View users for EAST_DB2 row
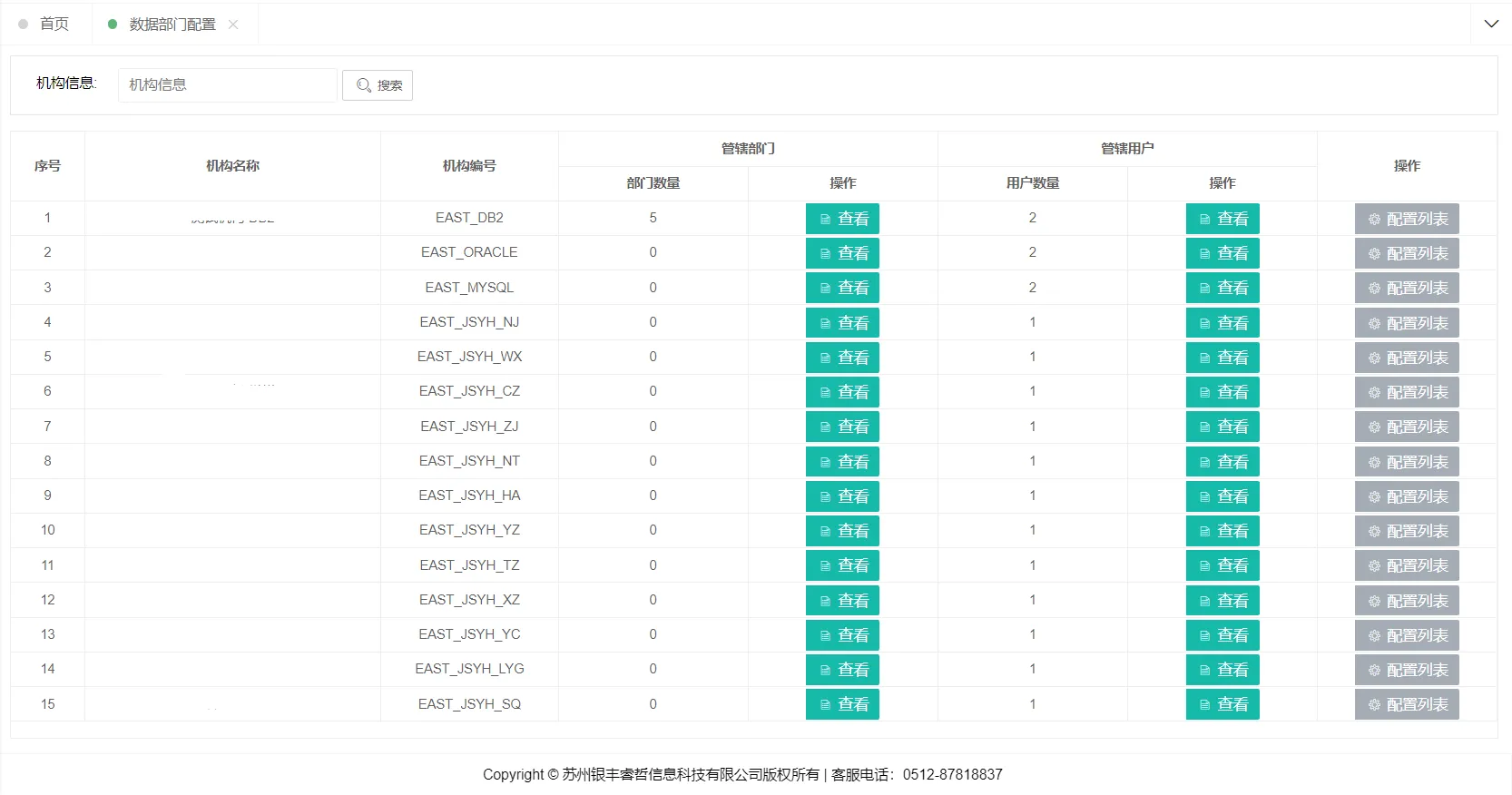 1222,219
